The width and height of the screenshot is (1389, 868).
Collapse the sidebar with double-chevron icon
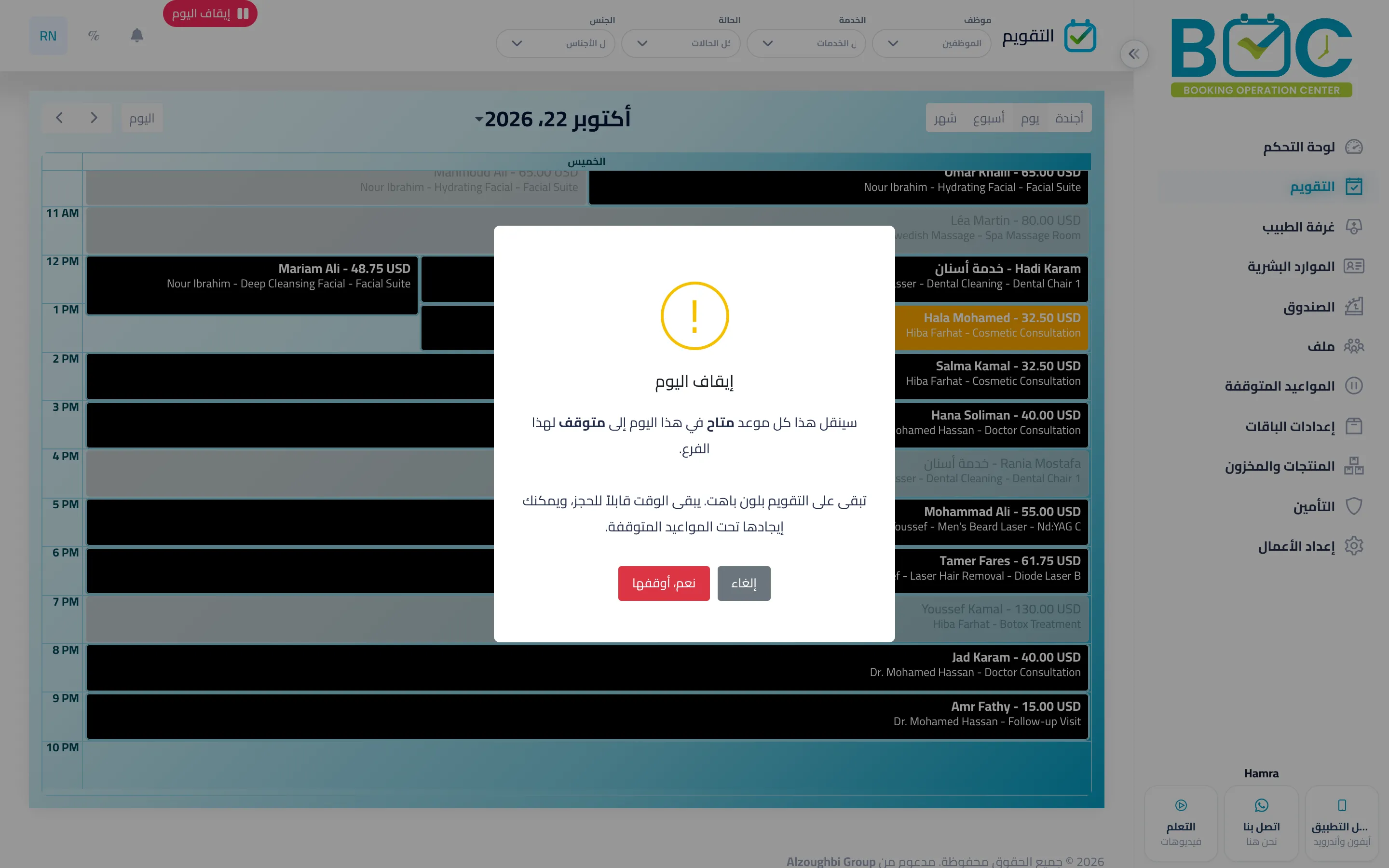(x=1133, y=54)
